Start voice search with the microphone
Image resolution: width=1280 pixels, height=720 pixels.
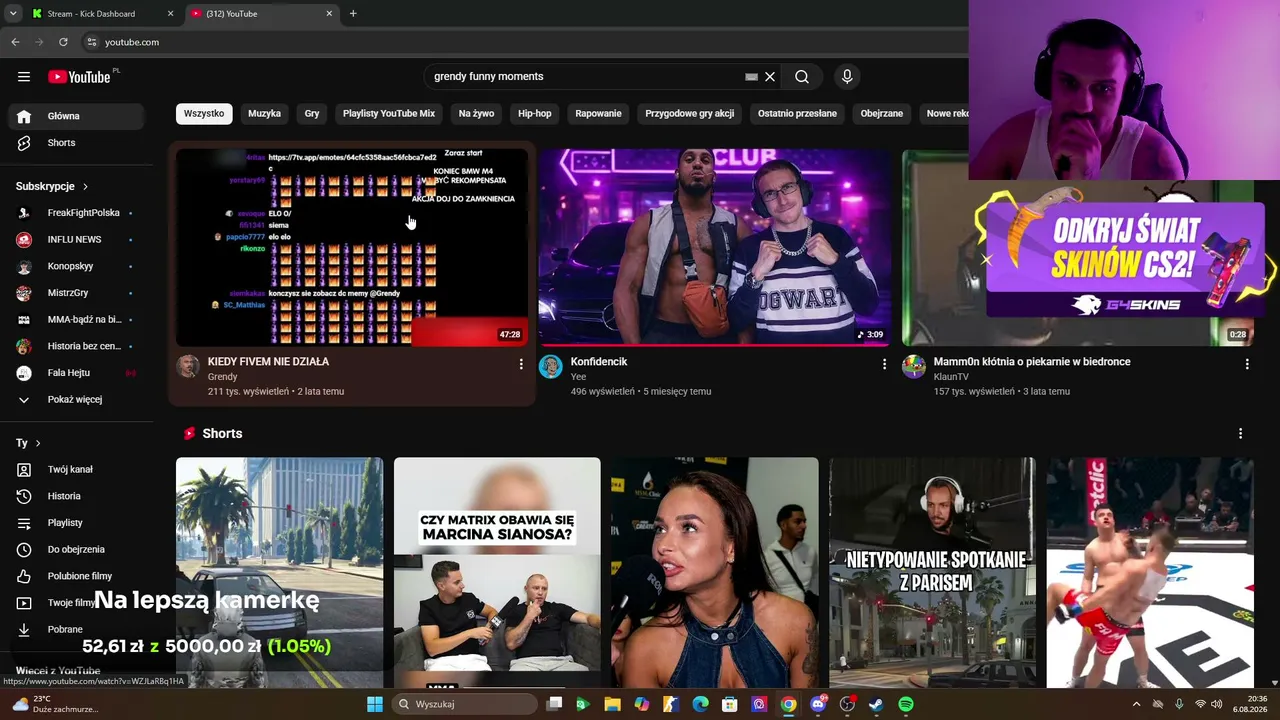coord(847,77)
